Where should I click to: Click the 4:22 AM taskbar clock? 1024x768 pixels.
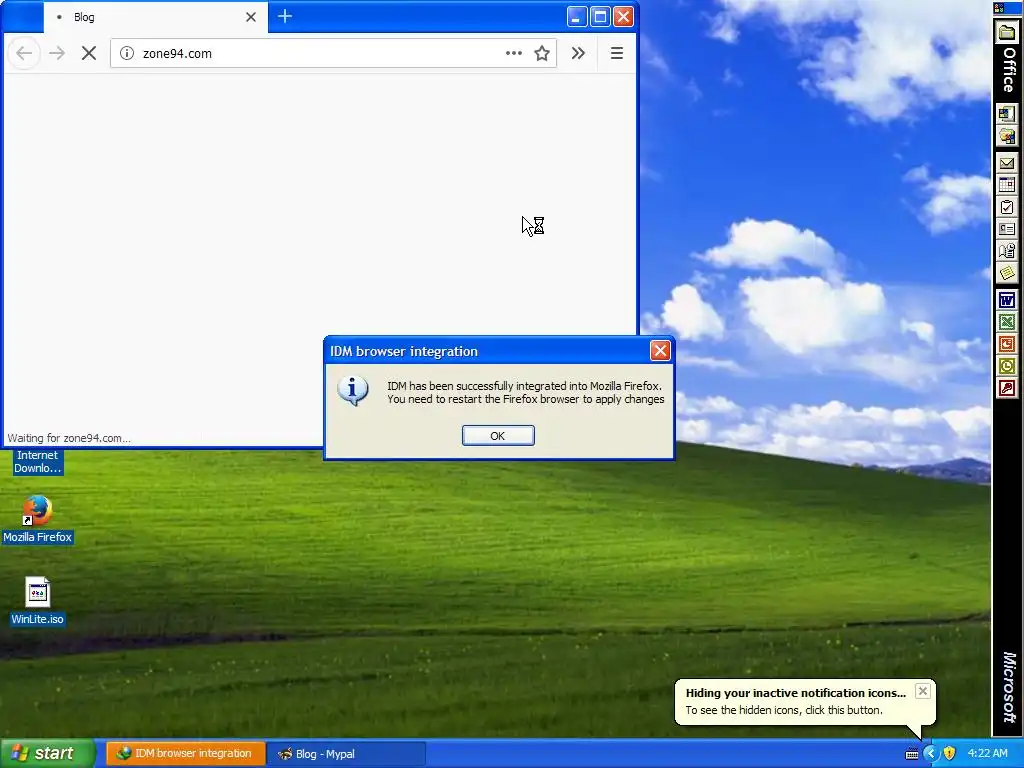pyautogui.click(x=987, y=754)
